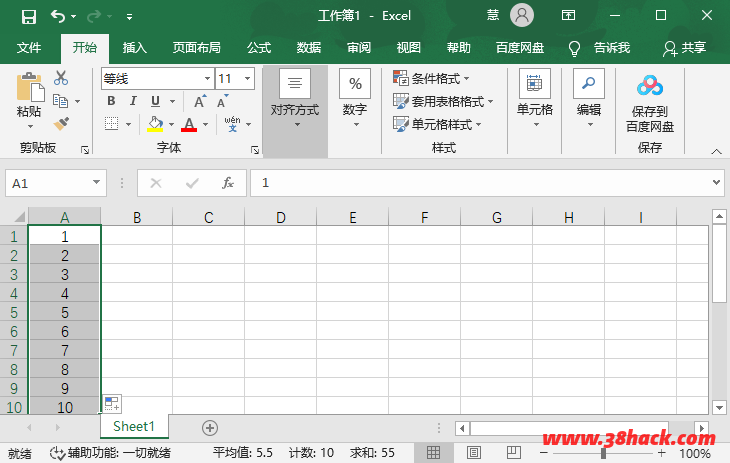730x463 pixels.
Task: Toggle Italic formatting
Action: point(133,101)
